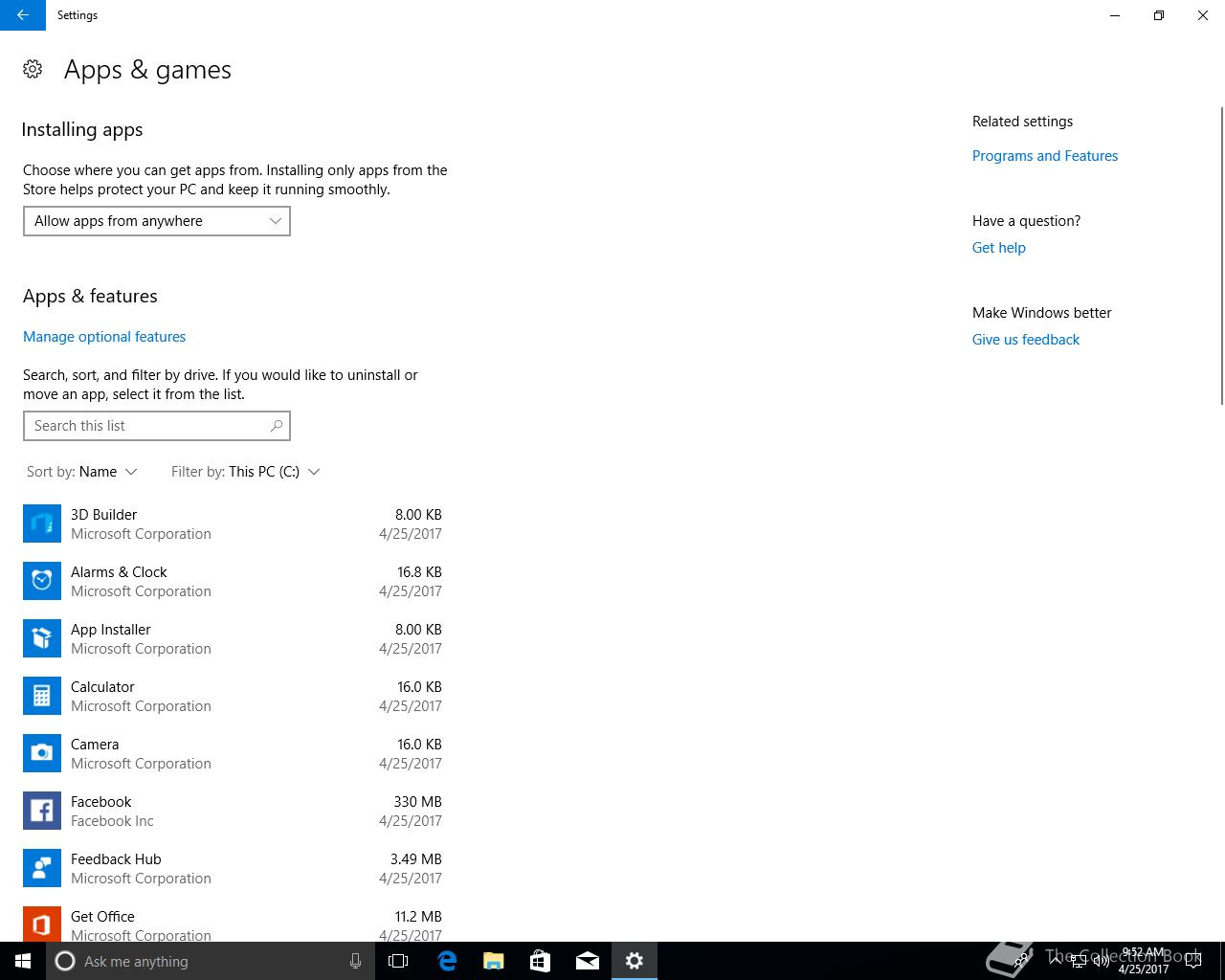Select the Alarms & Clock app icon
This screenshot has width=1225, height=980.
pos(42,581)
